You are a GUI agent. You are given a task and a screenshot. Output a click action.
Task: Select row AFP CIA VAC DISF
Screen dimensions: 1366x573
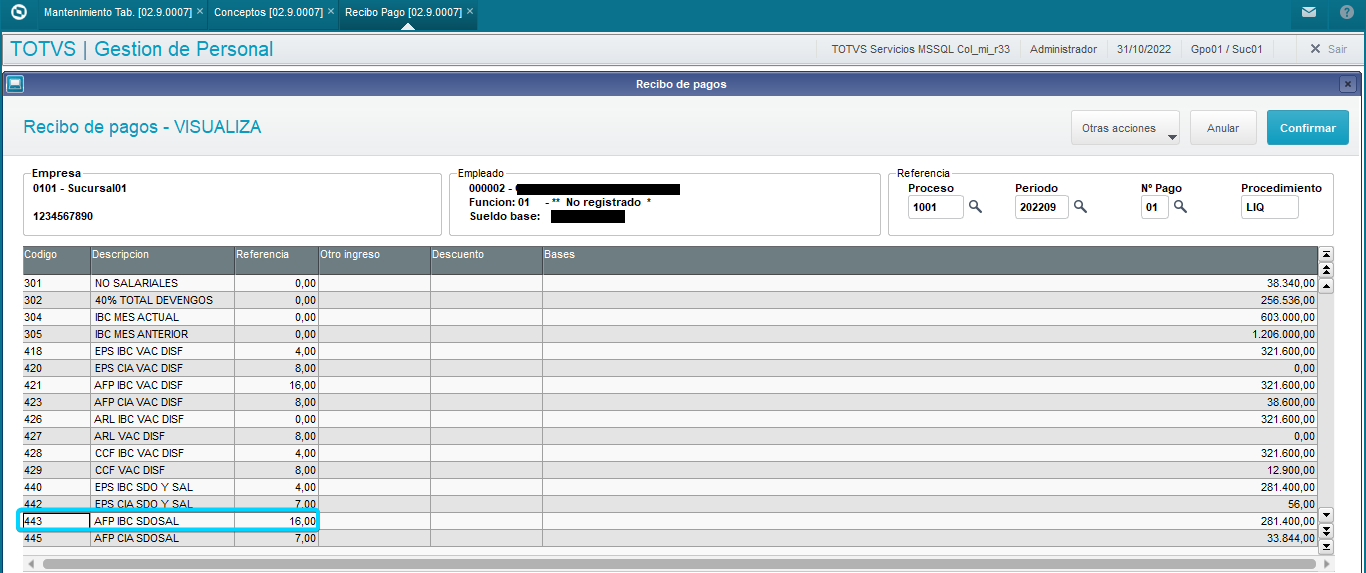pos(670,402)
